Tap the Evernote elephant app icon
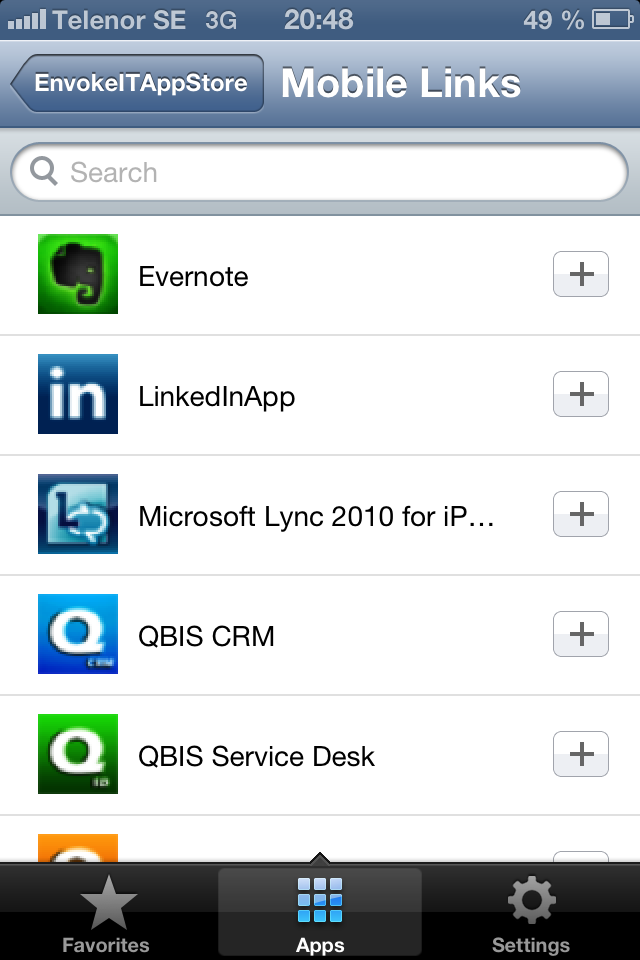The image size is (640, 960). (78, 274)
